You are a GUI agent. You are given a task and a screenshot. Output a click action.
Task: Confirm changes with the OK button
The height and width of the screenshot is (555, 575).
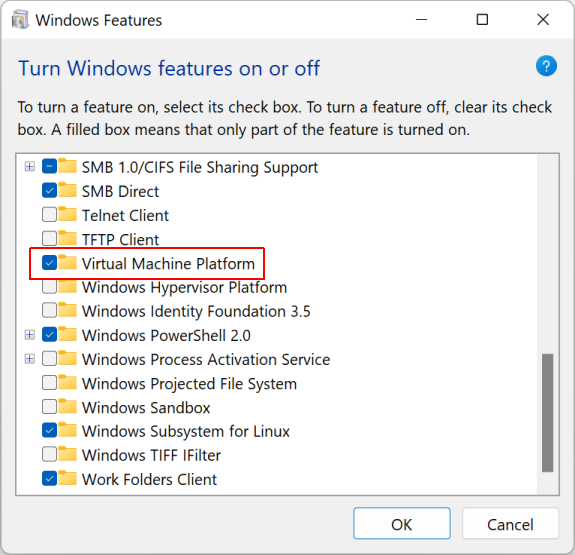[402, 523]
